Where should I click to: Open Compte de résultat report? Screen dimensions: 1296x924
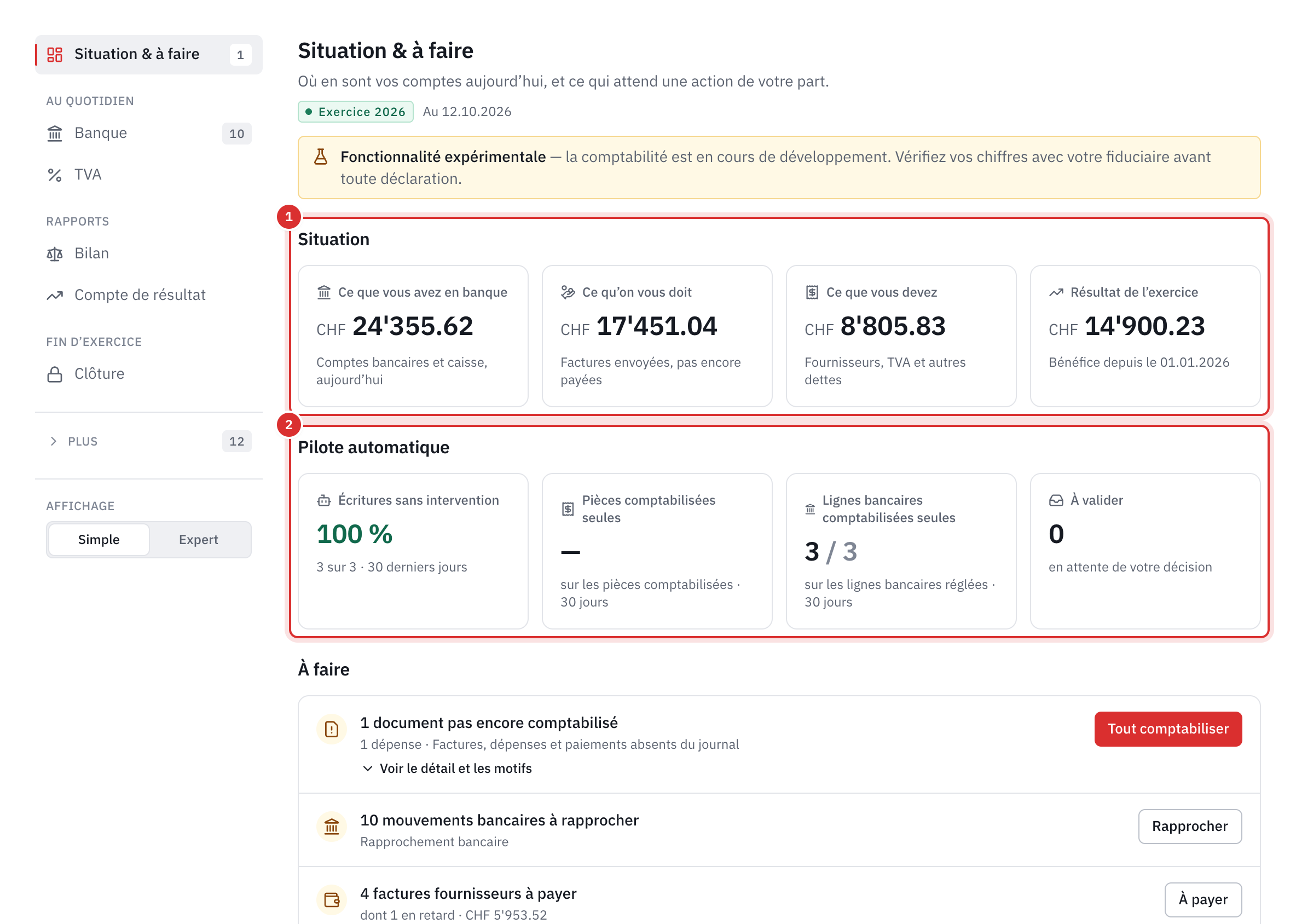[x=149, y=295]
